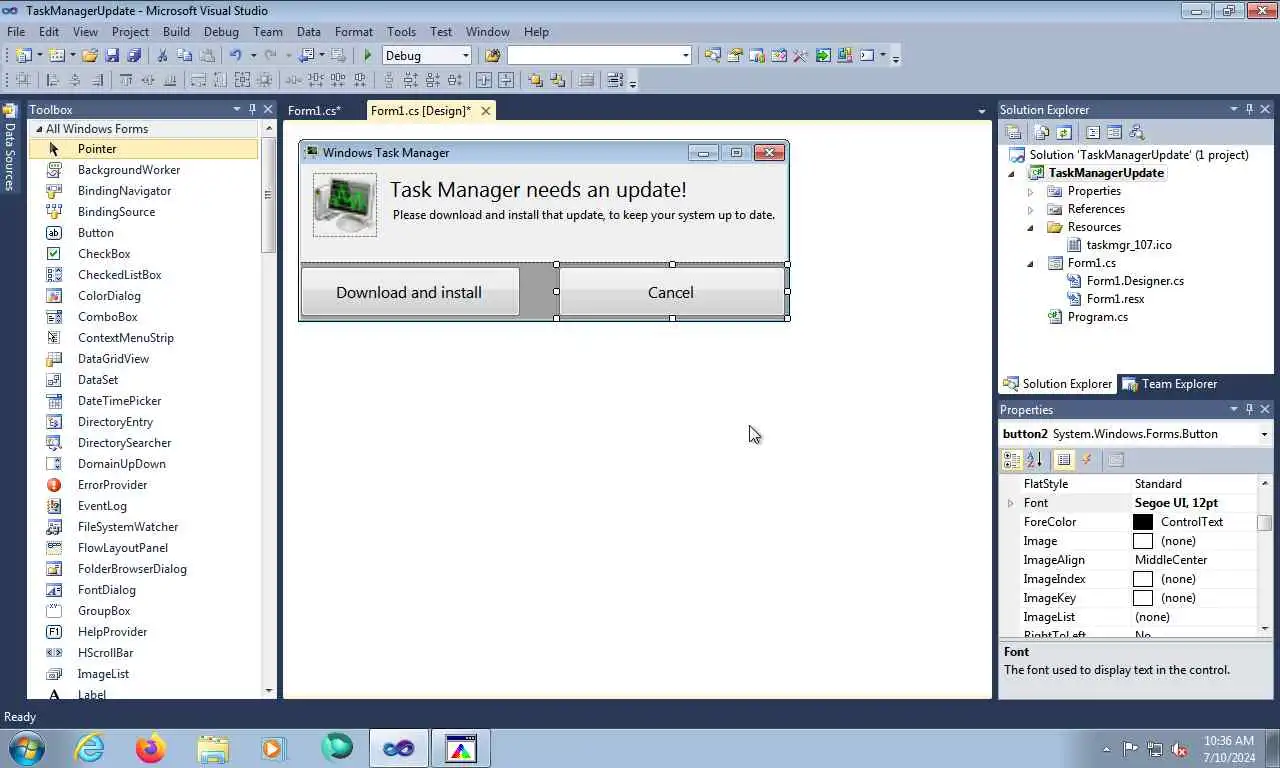Click Send to Back layout icon
1280x768 pixels.
pos(557,80)
